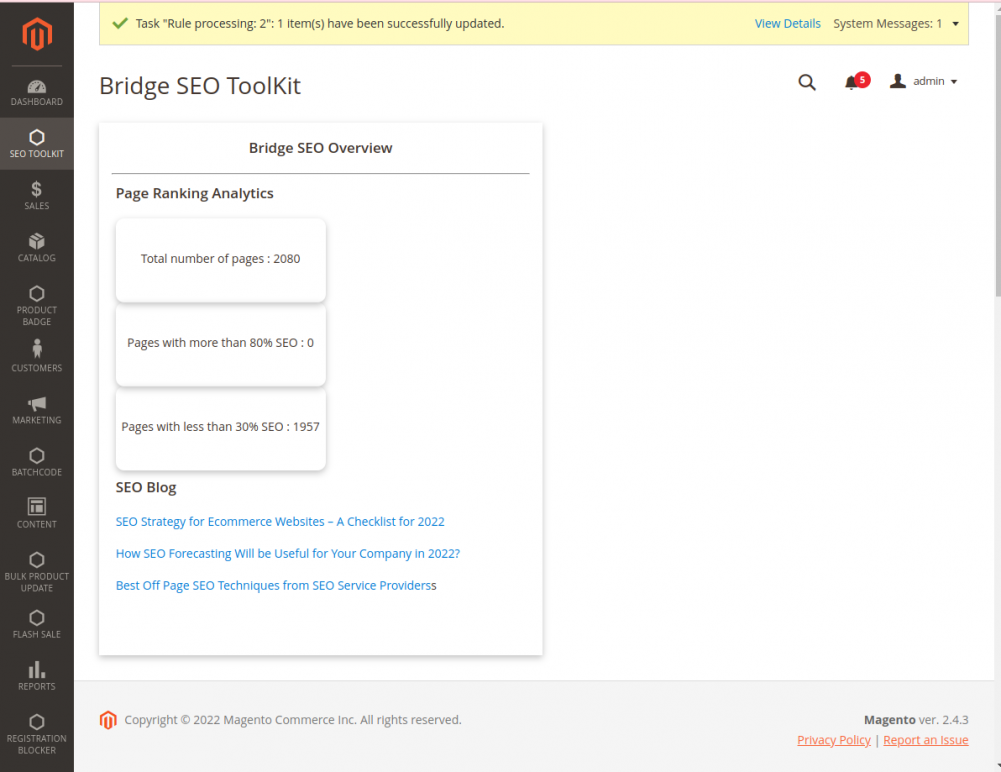Open the admin account dropdown
Viewport: 1001px width, 772px height.
(922, 81)
